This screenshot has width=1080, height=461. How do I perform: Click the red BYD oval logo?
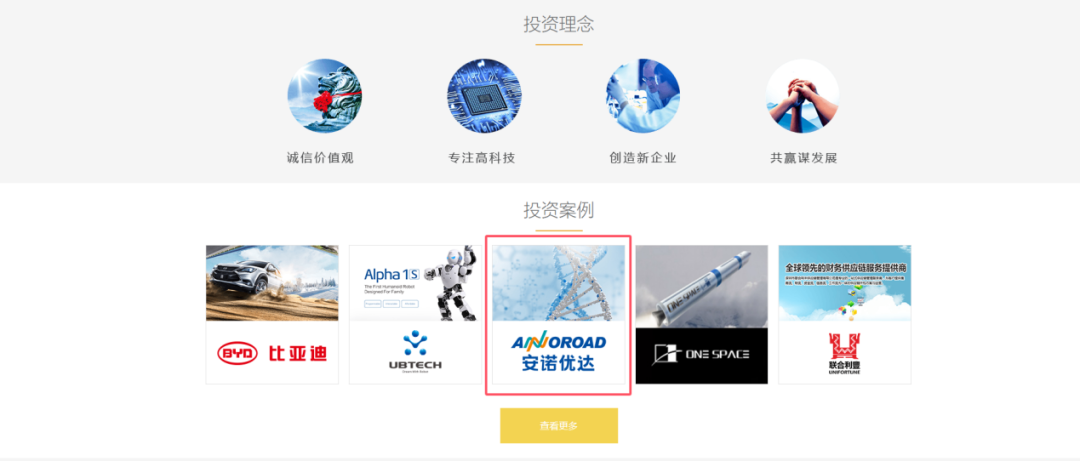(238, 354)
